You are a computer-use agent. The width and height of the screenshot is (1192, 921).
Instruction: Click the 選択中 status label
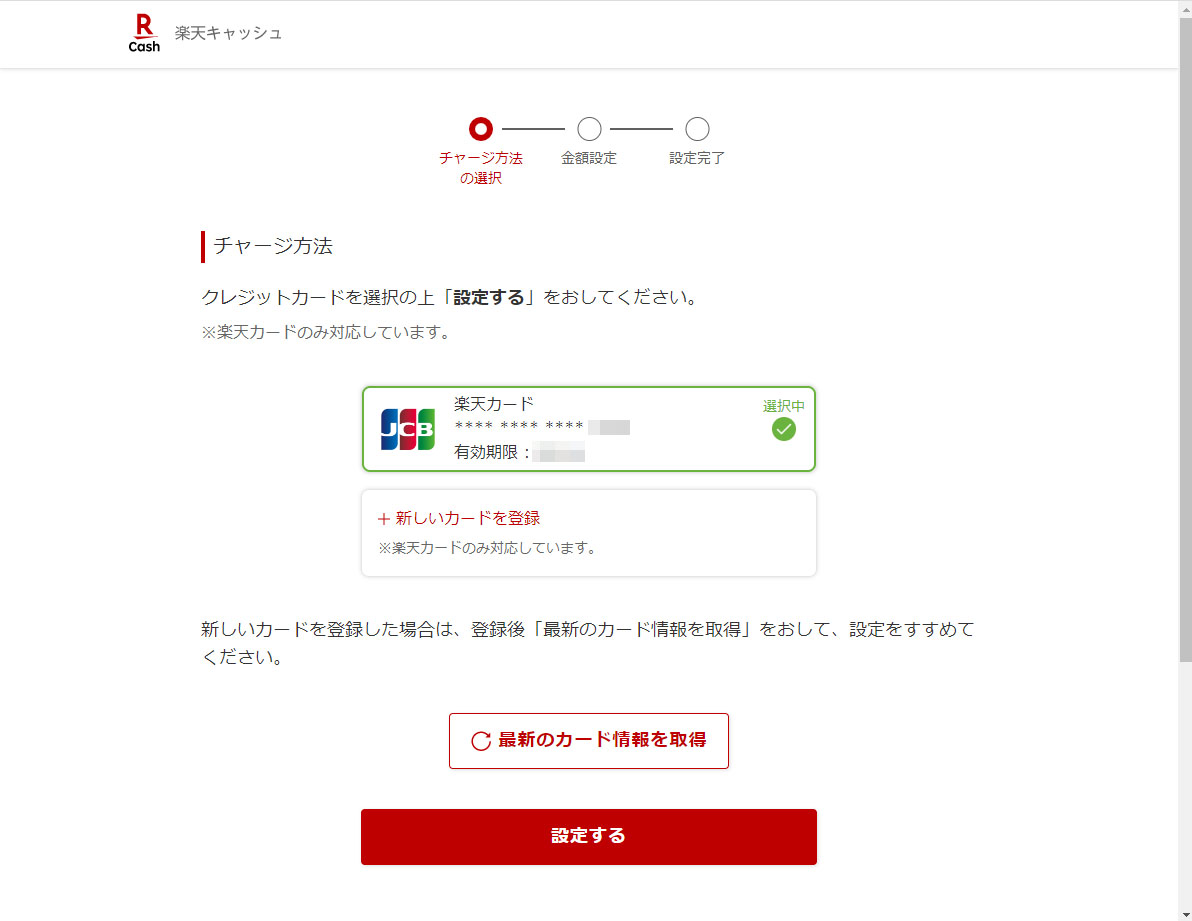784,406
